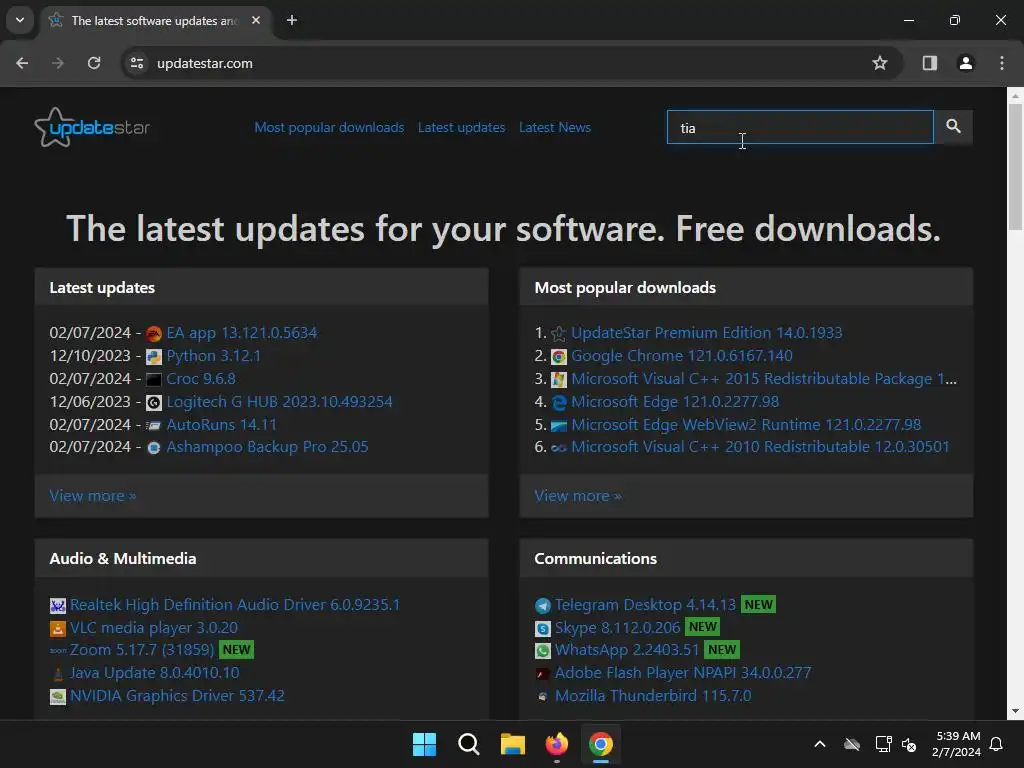This screenshot has height=768, width=1024.
Task: Click the NVIDIA Graphics Driver icon
Action: (57, 697)
